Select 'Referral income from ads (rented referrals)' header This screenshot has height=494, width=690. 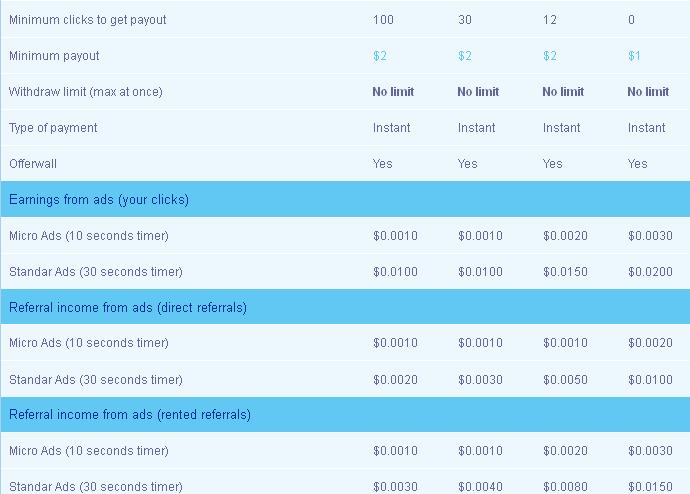345,414
